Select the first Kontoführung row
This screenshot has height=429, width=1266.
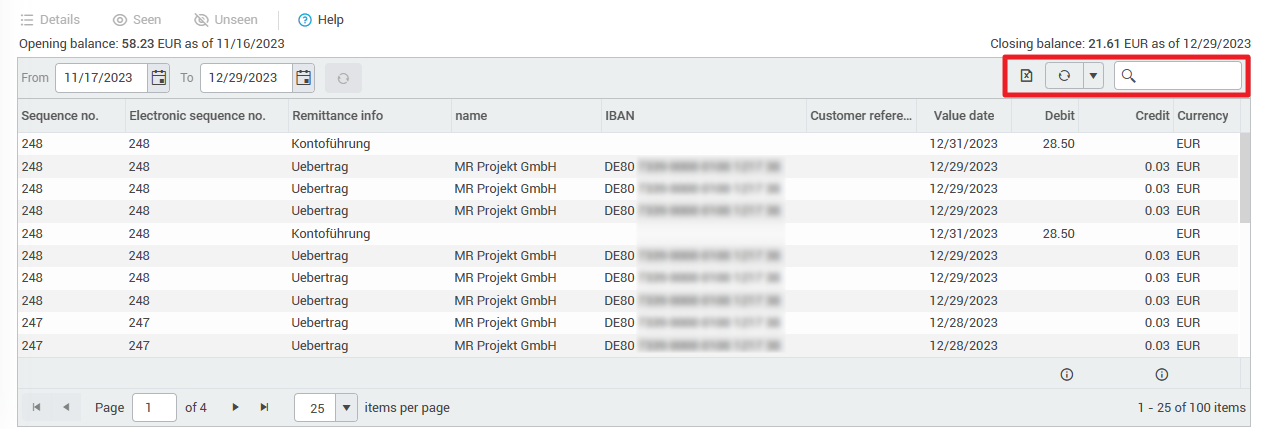tap(330, 144)
